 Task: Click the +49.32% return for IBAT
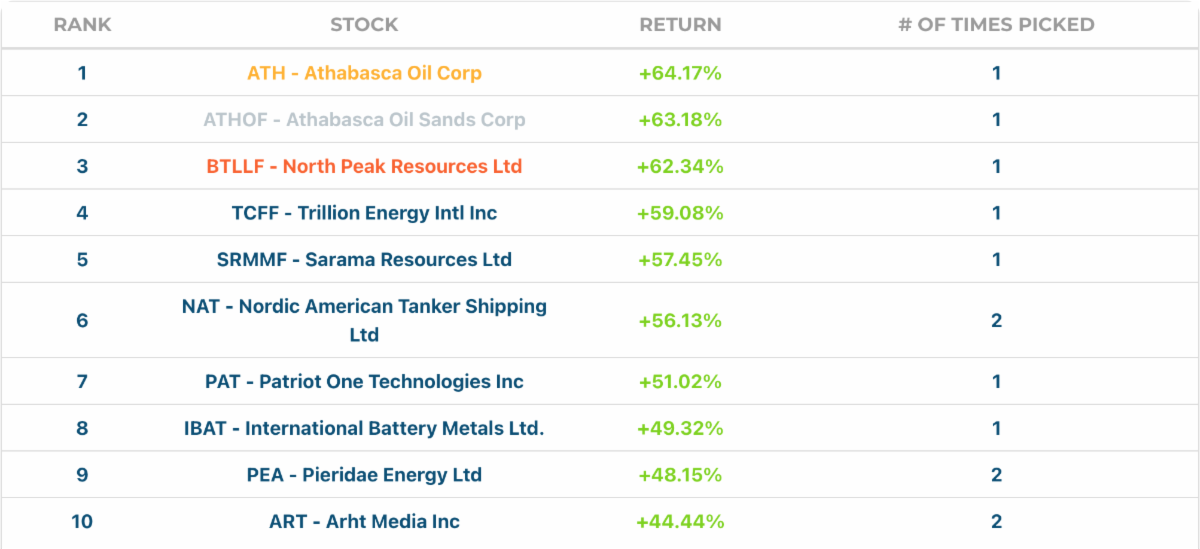[680, 429]
